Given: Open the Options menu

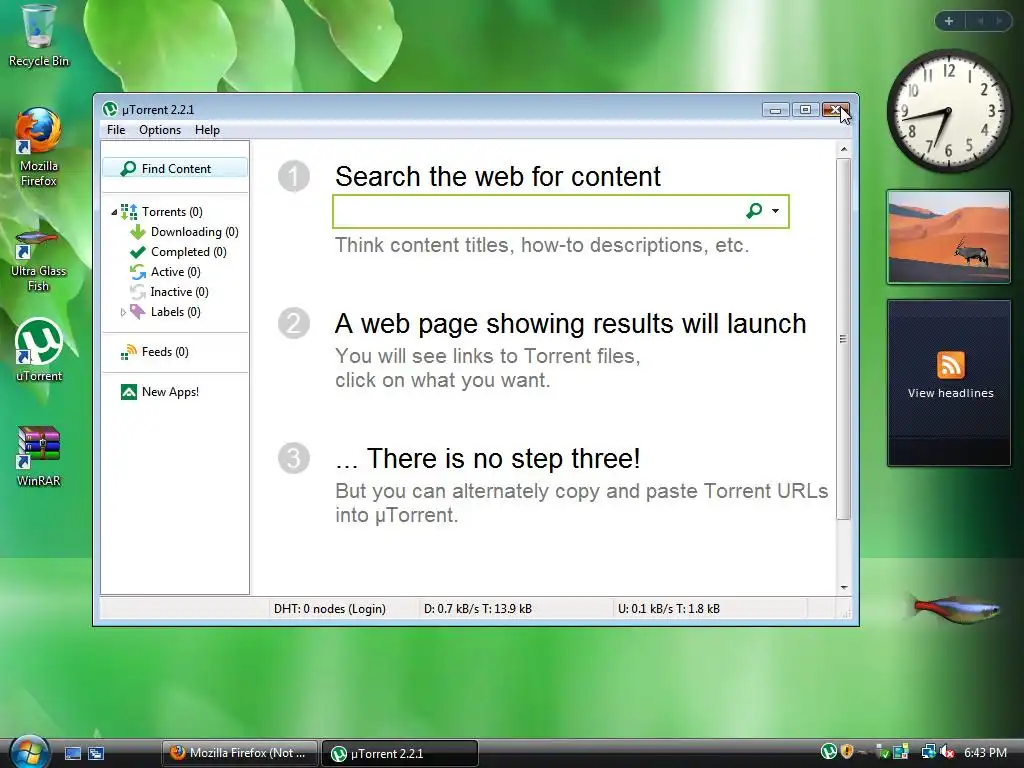Looking at the screenshot, I should pos(160,130).
